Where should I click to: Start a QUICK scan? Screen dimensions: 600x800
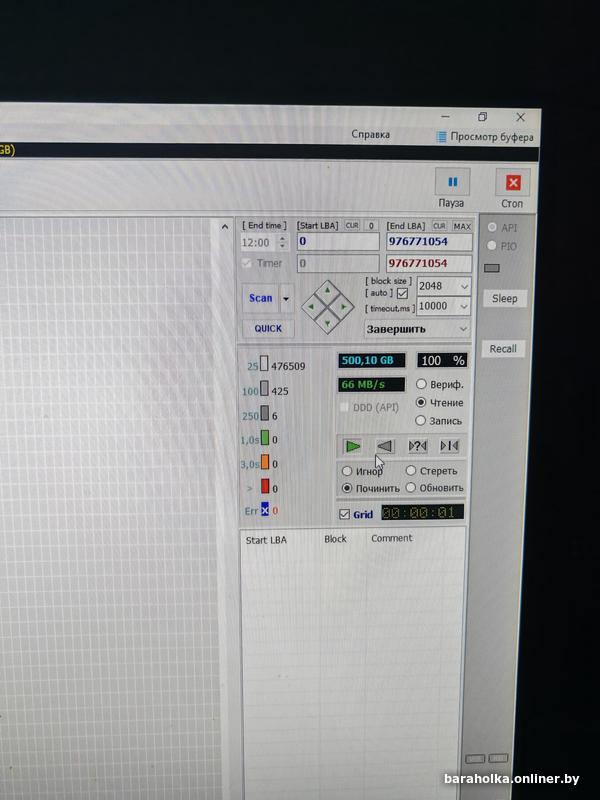tap(268, 329)
